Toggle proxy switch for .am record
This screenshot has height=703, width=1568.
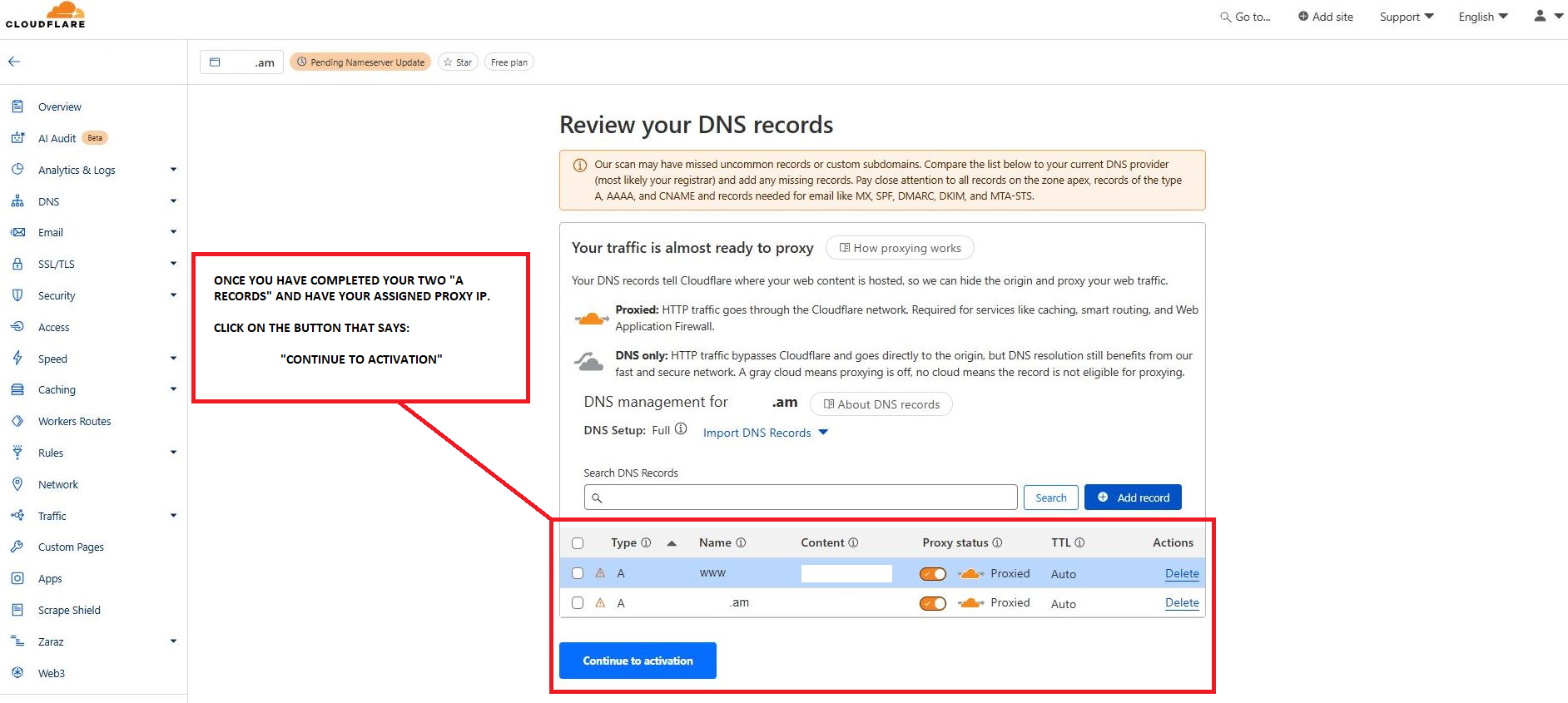point(933,603)
